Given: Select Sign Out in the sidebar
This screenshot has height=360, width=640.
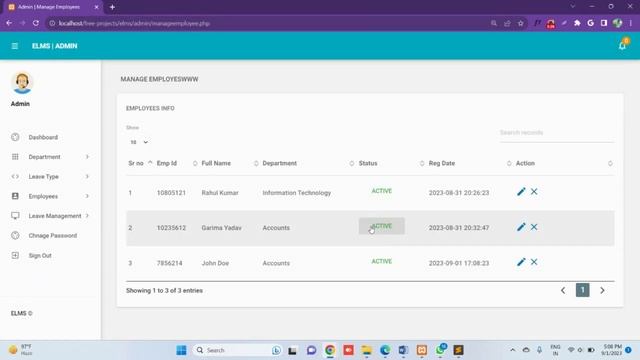Looking at the screenshot, I should coord(40,256).
